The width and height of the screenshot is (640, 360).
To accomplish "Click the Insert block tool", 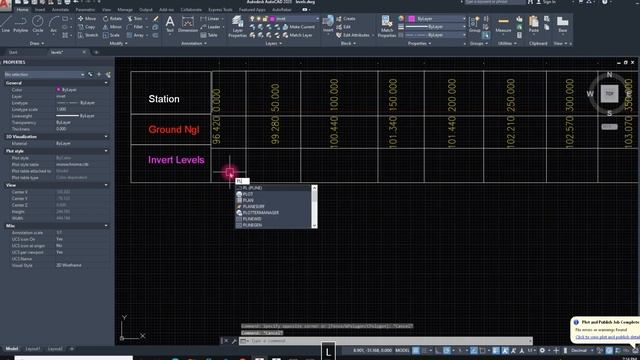I will pyautogui.click(x=328, y=24).
